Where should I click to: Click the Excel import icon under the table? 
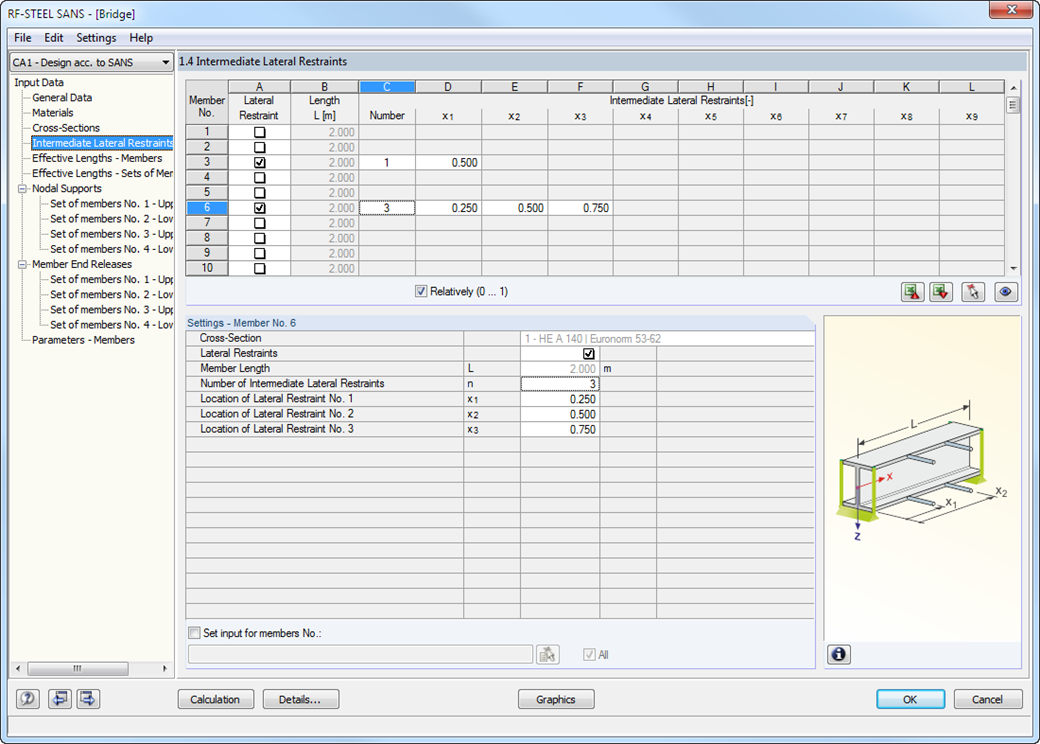click(x=941, y=292)
